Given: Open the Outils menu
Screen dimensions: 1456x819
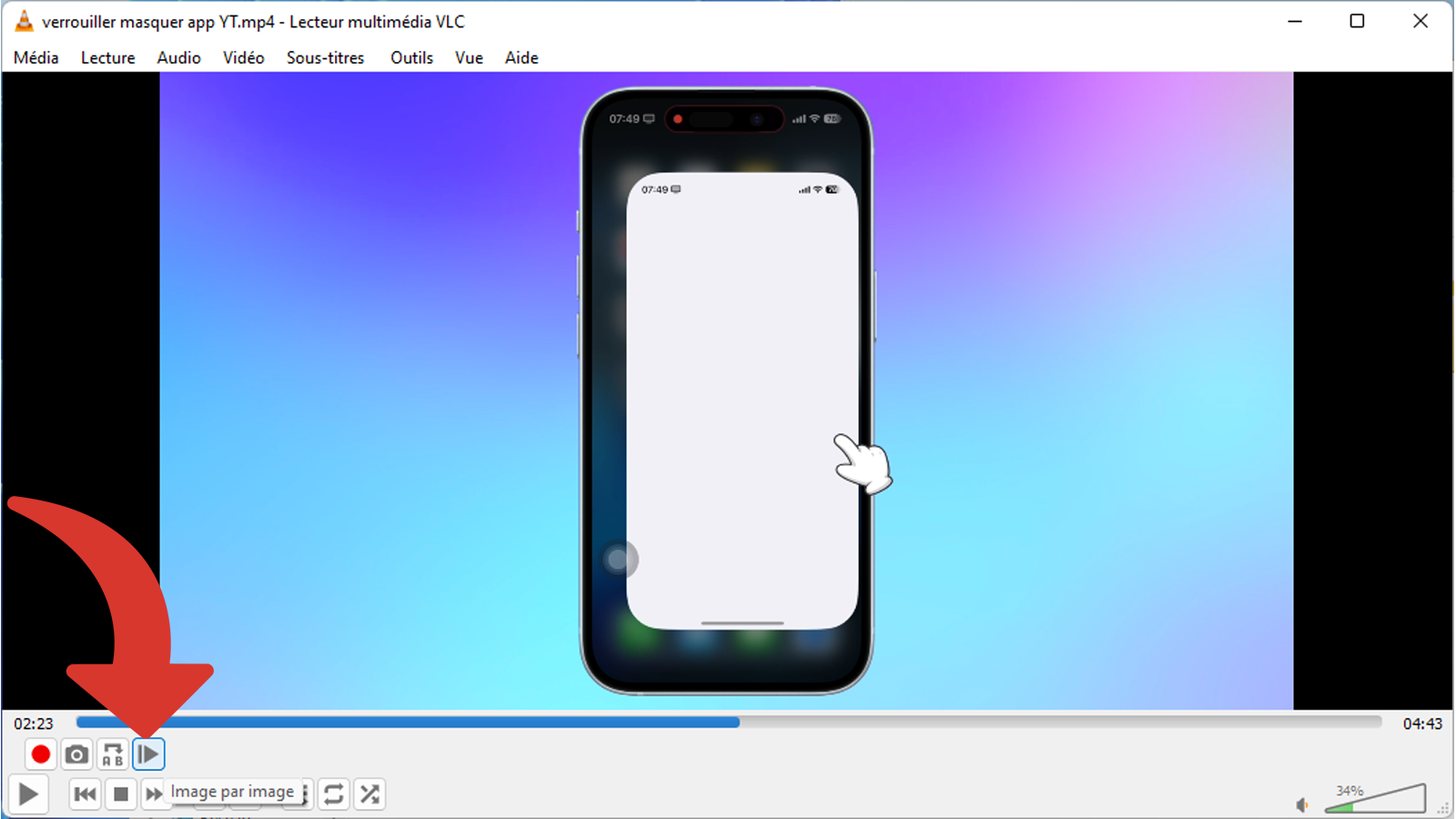Looking at the screenshot, I should (x=411, y=57).
